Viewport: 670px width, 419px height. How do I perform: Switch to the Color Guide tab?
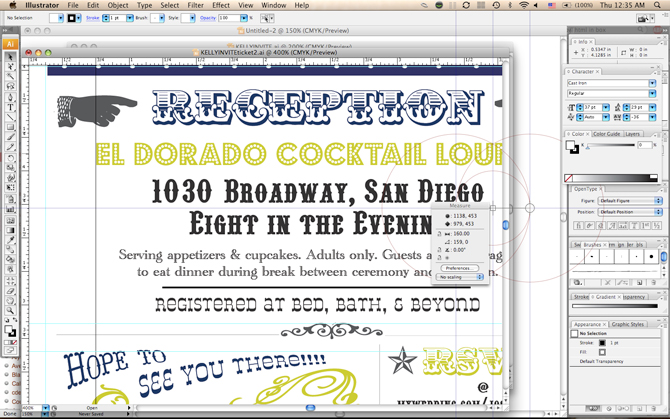click(606, 134)
